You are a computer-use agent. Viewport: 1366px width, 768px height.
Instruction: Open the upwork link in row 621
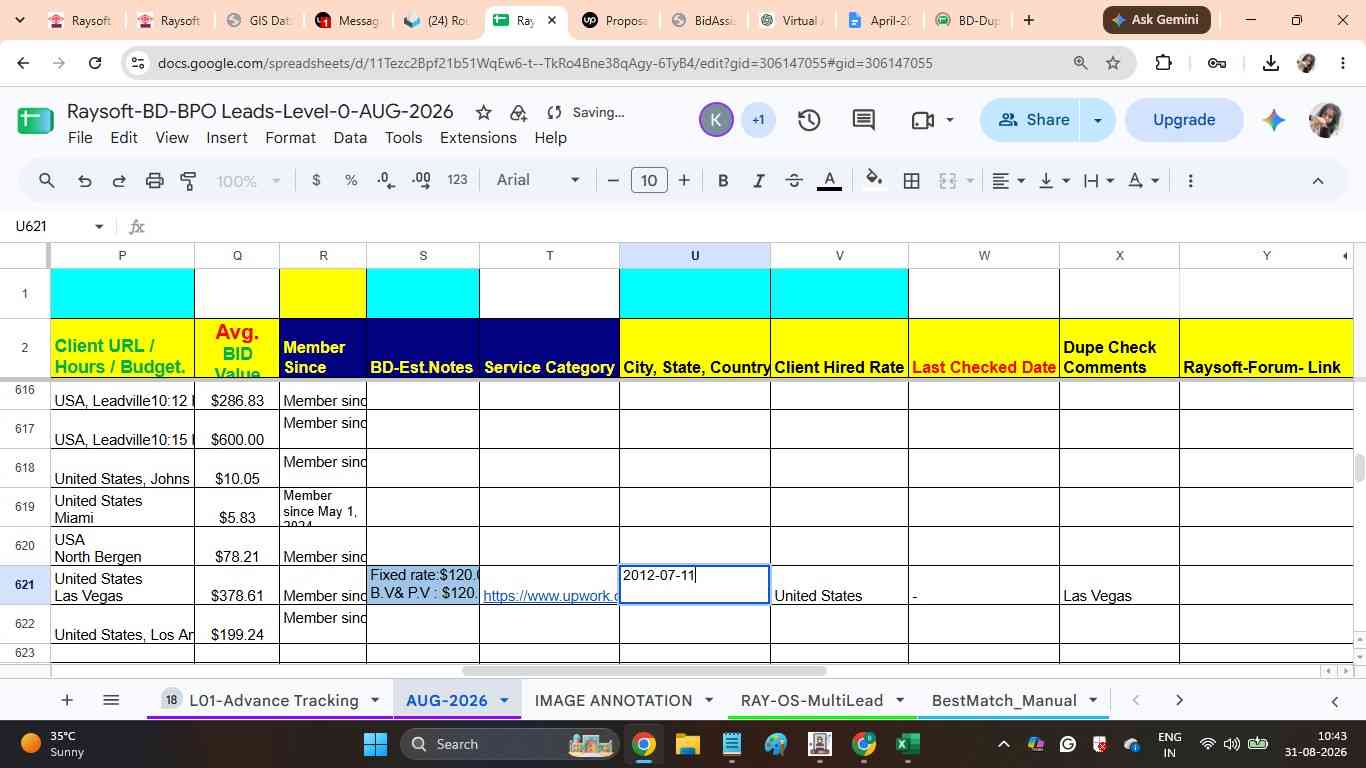(550, 596)
